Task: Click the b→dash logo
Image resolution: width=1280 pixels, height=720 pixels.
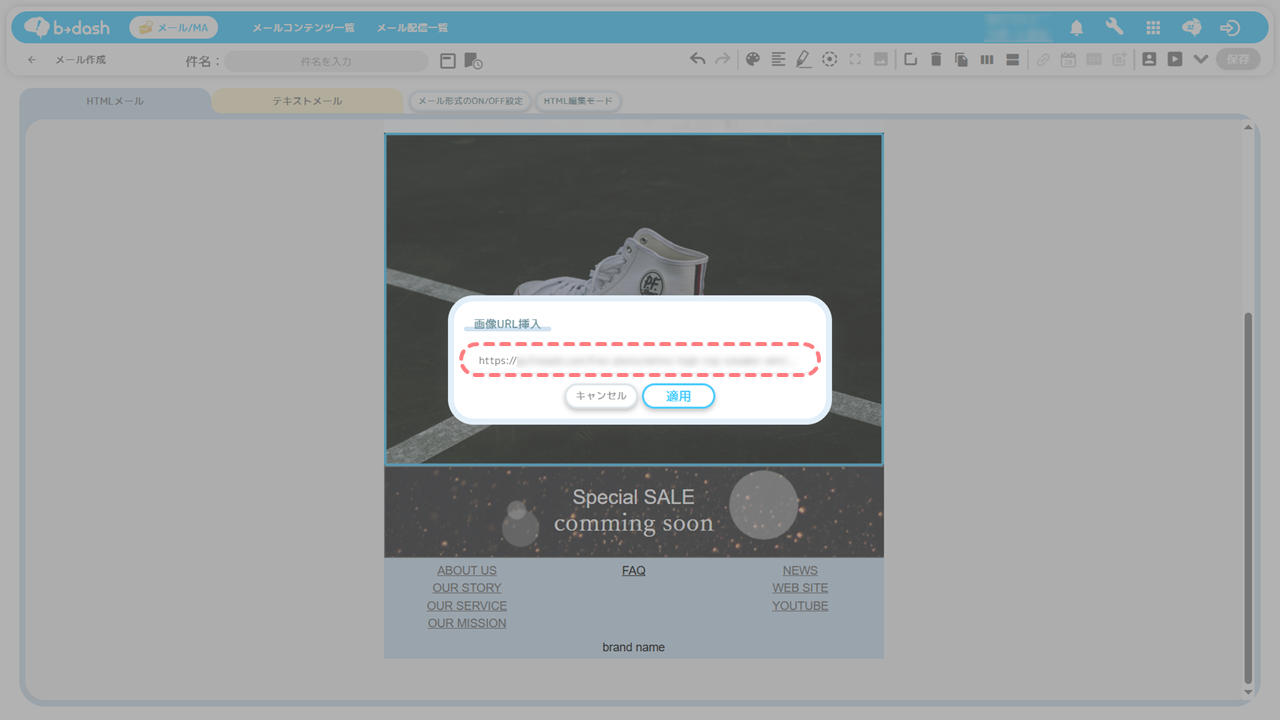Action: coord(67,27)
